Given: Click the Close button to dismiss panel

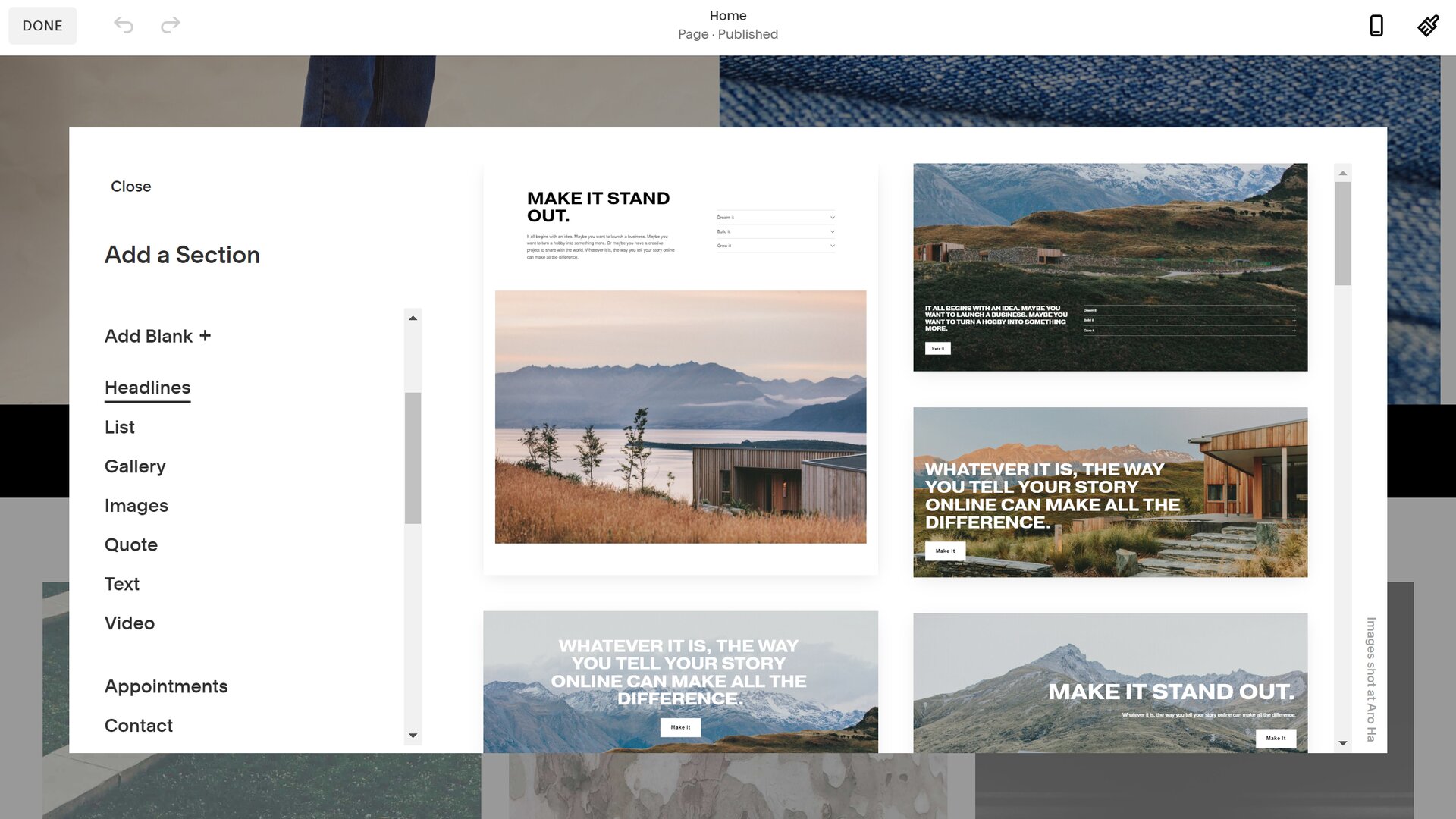Looking at the screenshot, I should click(131, 187).
